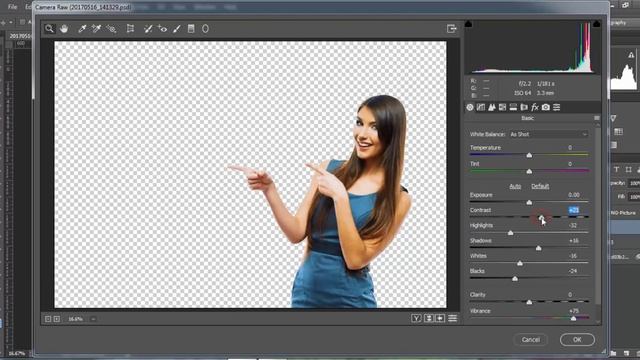Image resolution: width=640 pixels, height=360 pixels.
Task: Click the zoom out minus button
Action: (x=48, y=319)
